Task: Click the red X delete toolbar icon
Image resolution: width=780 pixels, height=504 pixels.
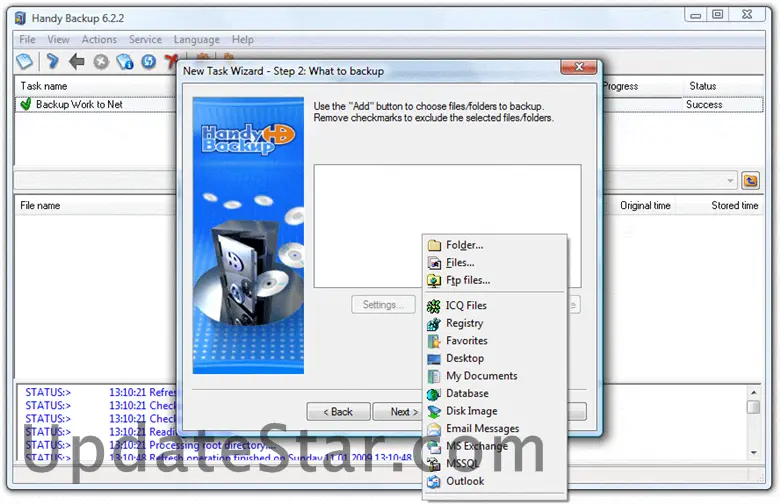Action: (x=171, y=61)
